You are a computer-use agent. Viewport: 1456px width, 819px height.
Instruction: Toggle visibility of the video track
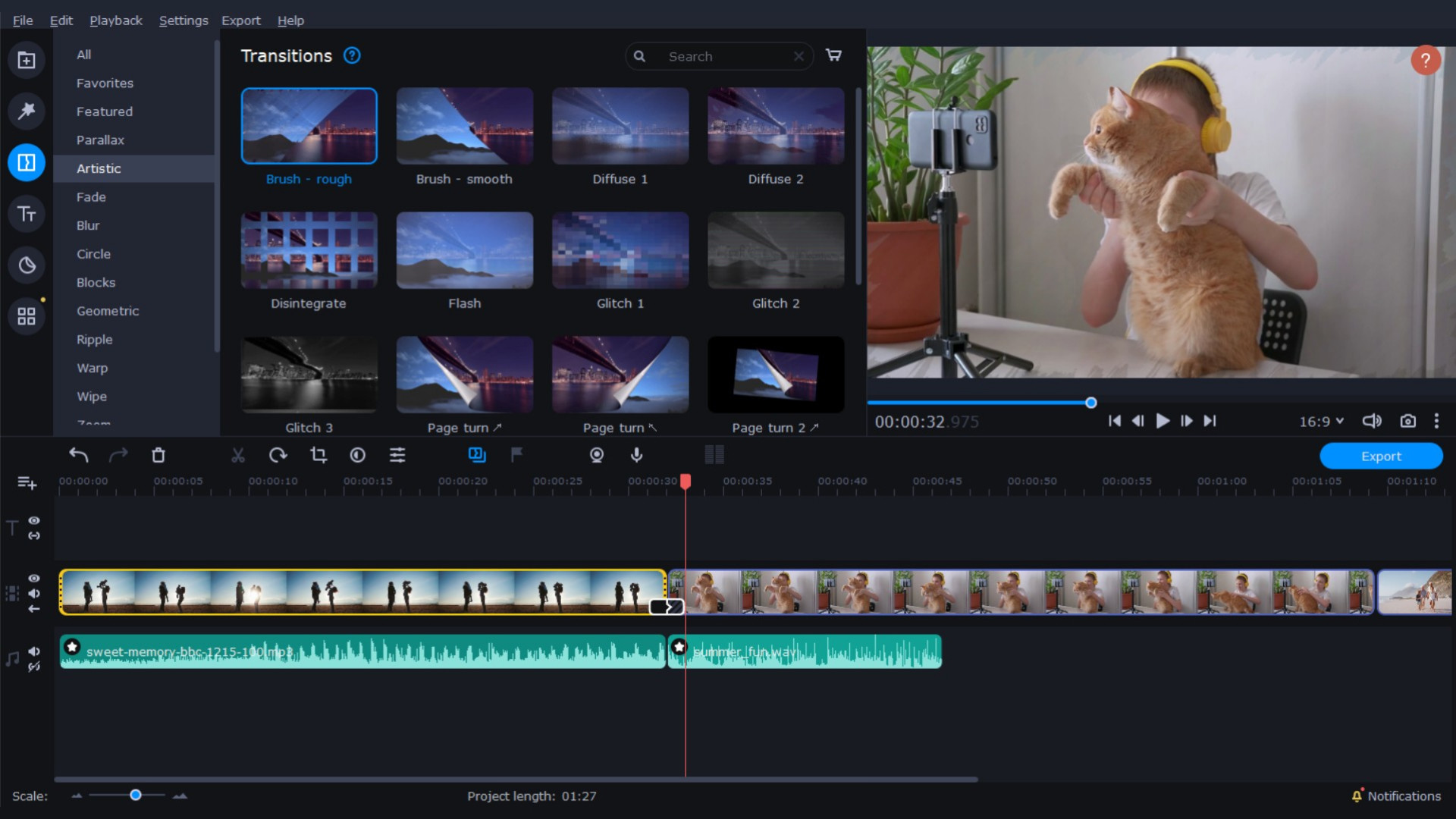coord(34,579)
